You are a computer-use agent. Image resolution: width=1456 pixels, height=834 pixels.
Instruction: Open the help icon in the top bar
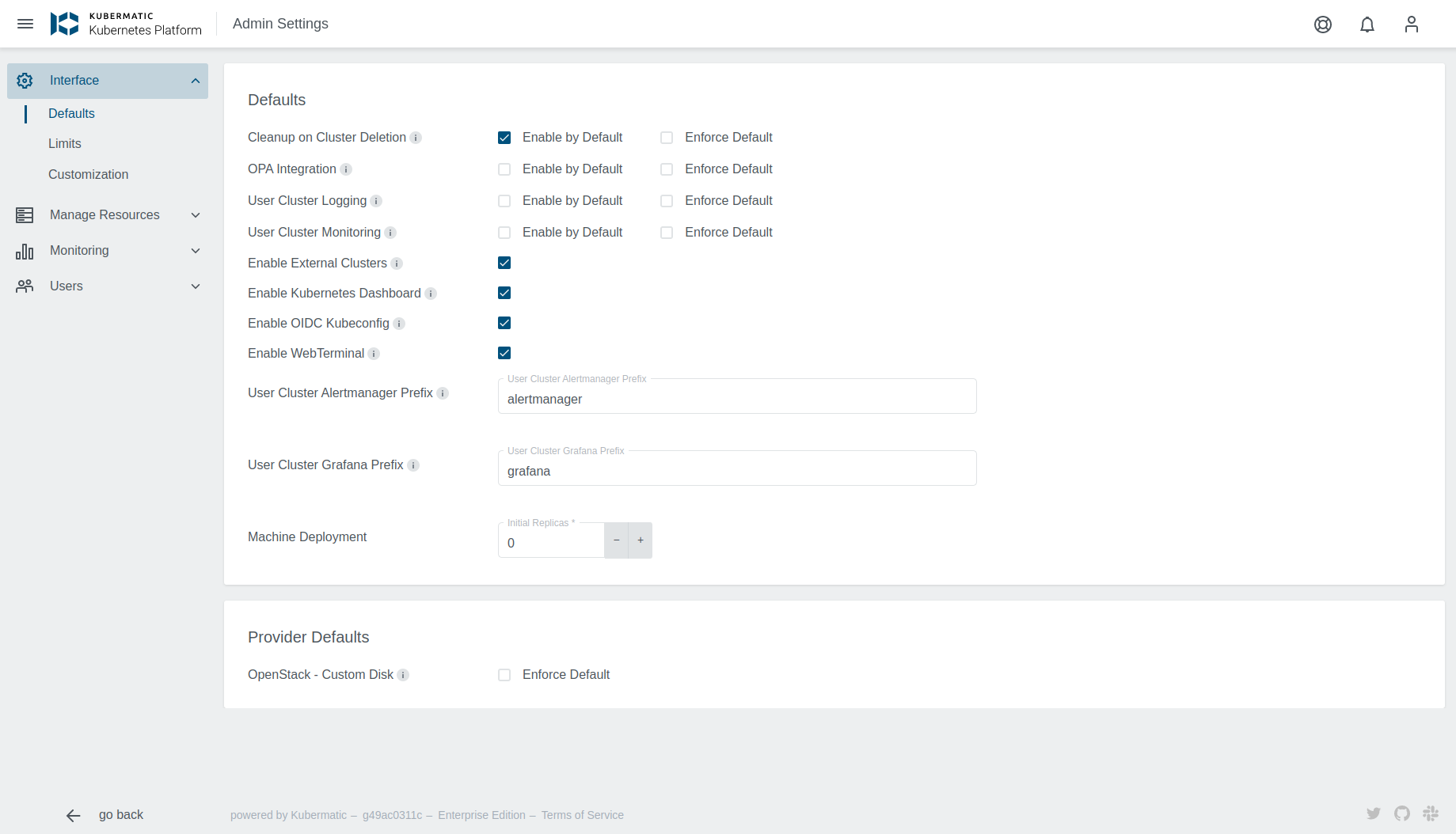click(x=1322, y=25)
